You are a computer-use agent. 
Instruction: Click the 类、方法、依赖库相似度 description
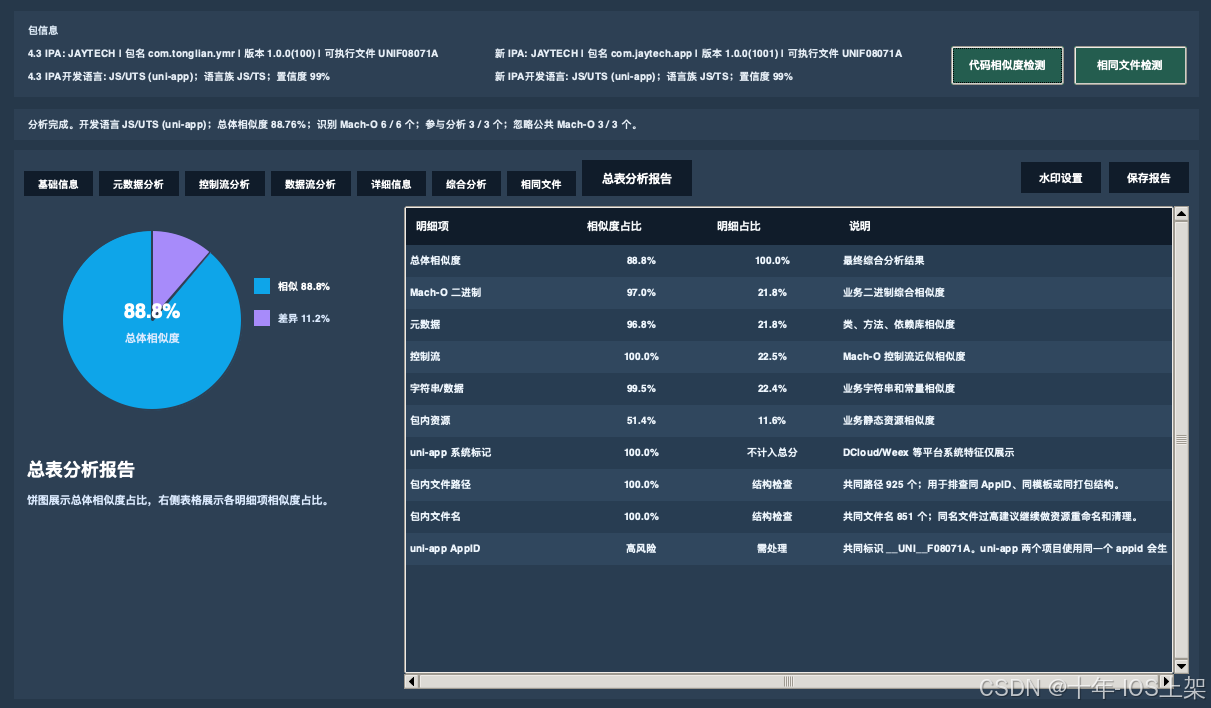(899, 324)
